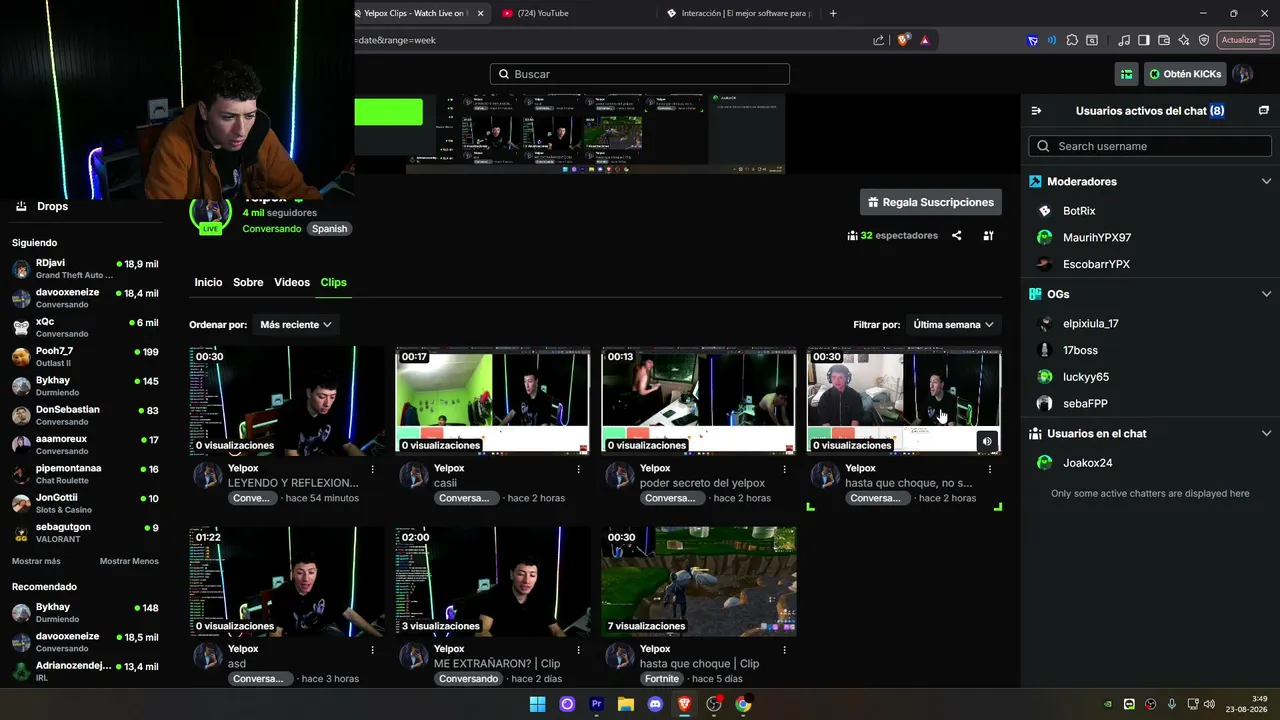
Task: Click the share icon next to espectadores
Action: [x=956, y=236]
